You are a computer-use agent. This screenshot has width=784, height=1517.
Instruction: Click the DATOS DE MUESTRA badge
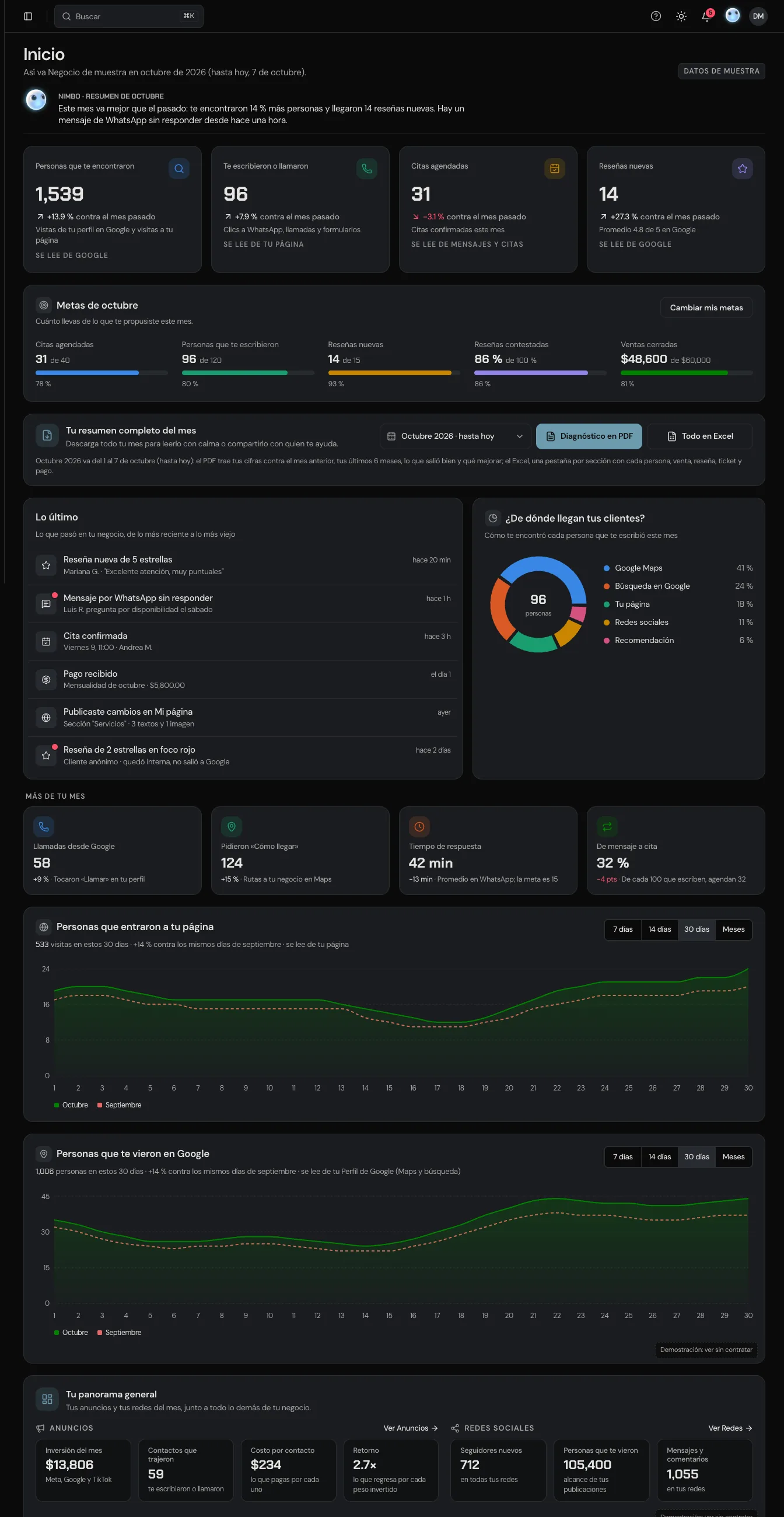pos(721,71)
